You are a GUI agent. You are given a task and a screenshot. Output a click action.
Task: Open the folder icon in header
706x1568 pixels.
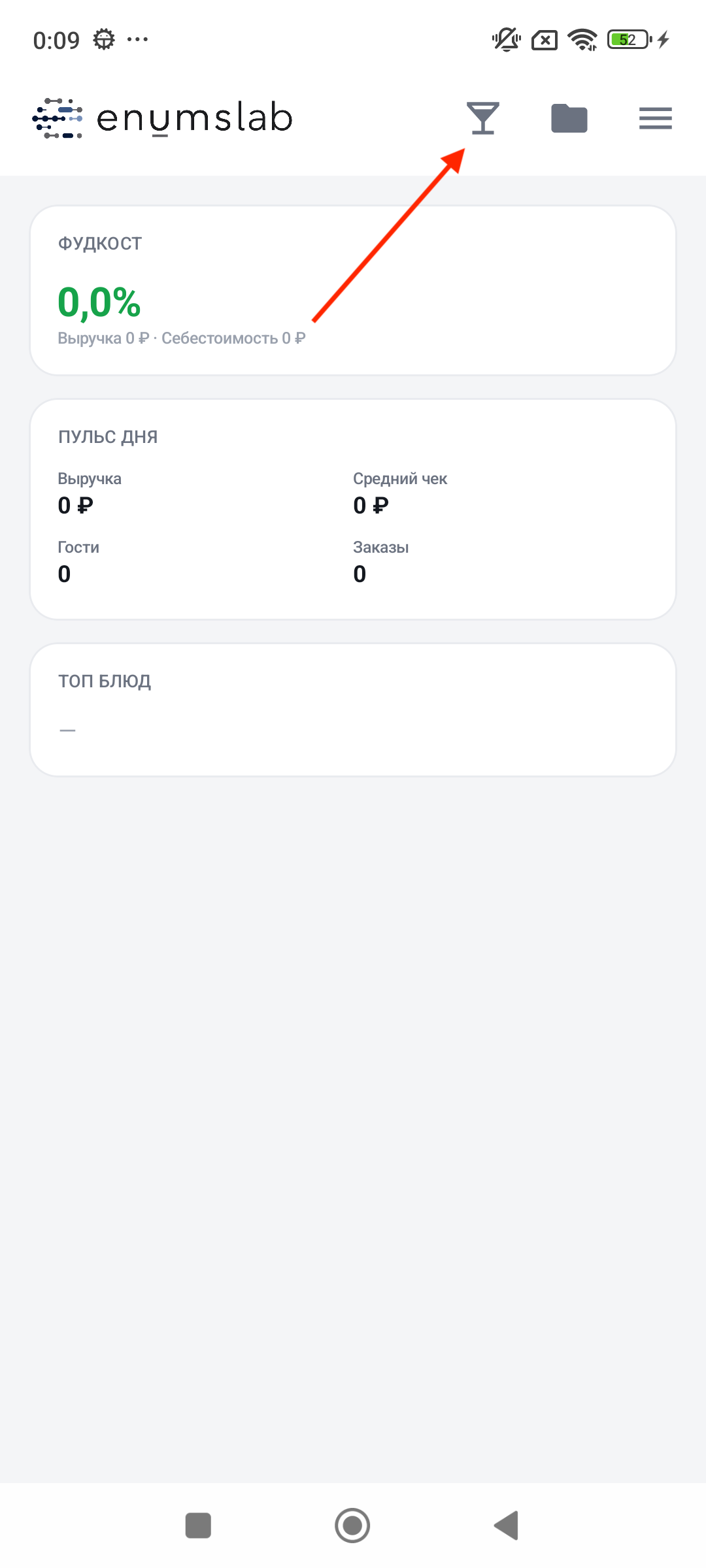[569, 118]
